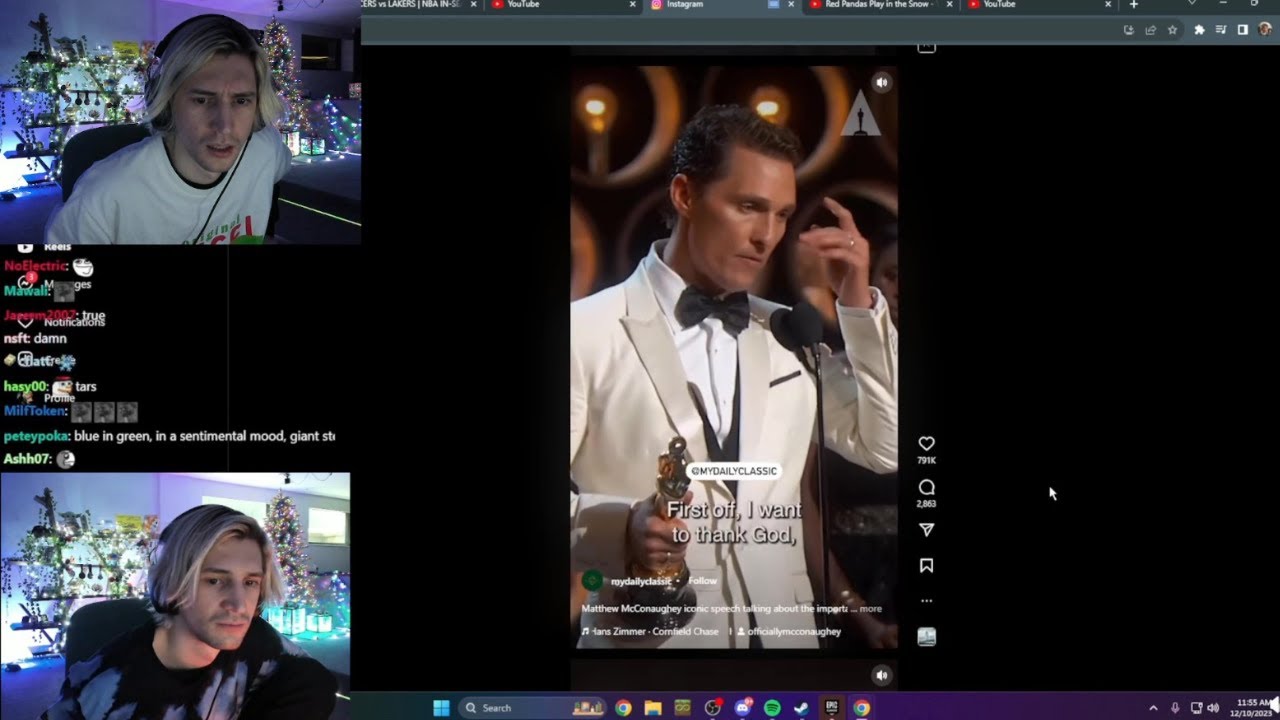1280x720 pixels.
Task: Click chat username MilfToken
Action: (x=35, y=411)
